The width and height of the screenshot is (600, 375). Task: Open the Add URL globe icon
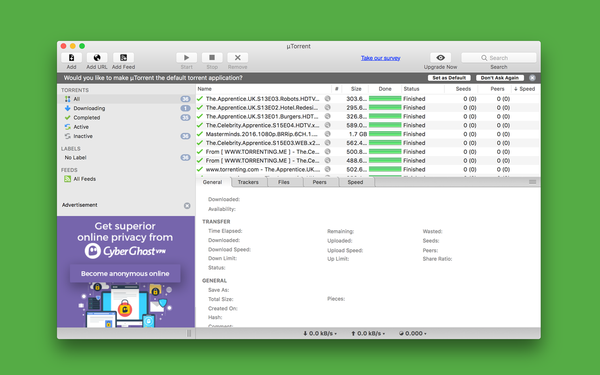pyautogui.click(x=97, y=57)
